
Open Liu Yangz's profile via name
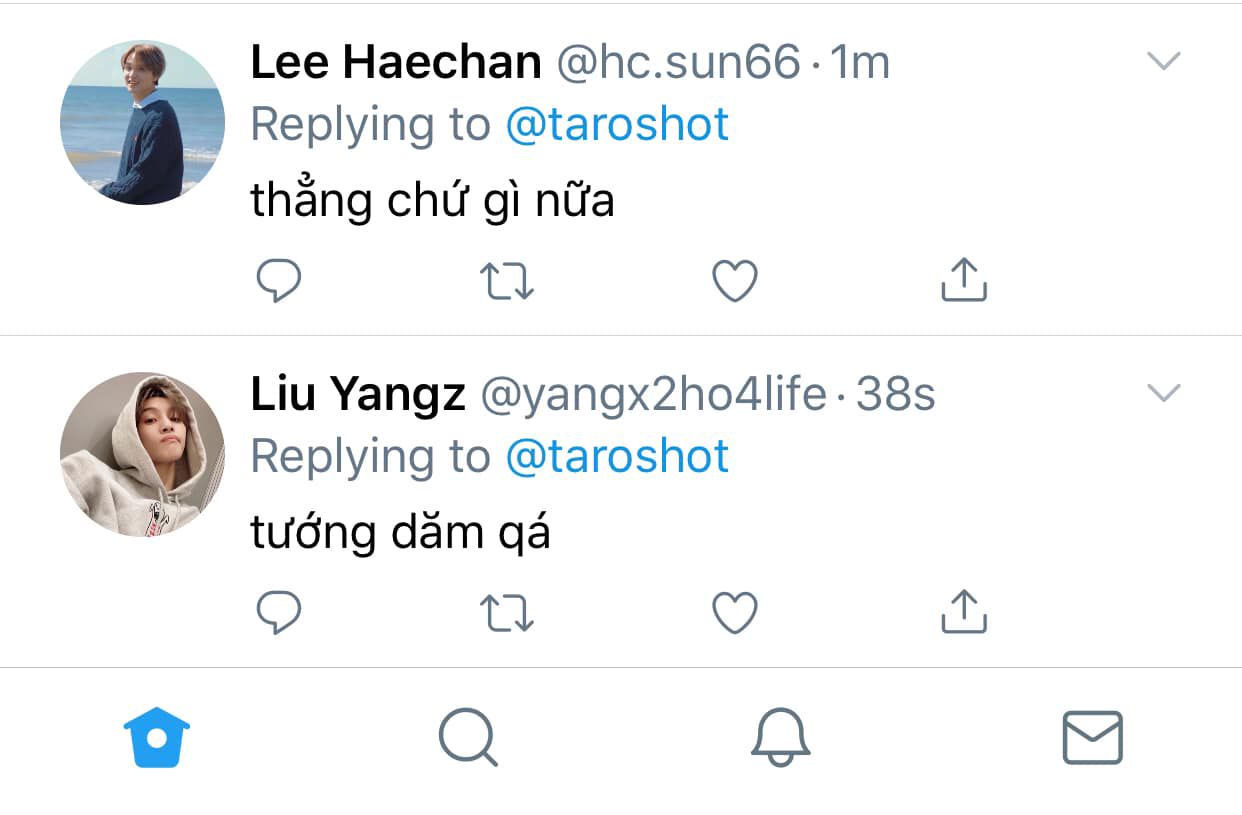358,396
